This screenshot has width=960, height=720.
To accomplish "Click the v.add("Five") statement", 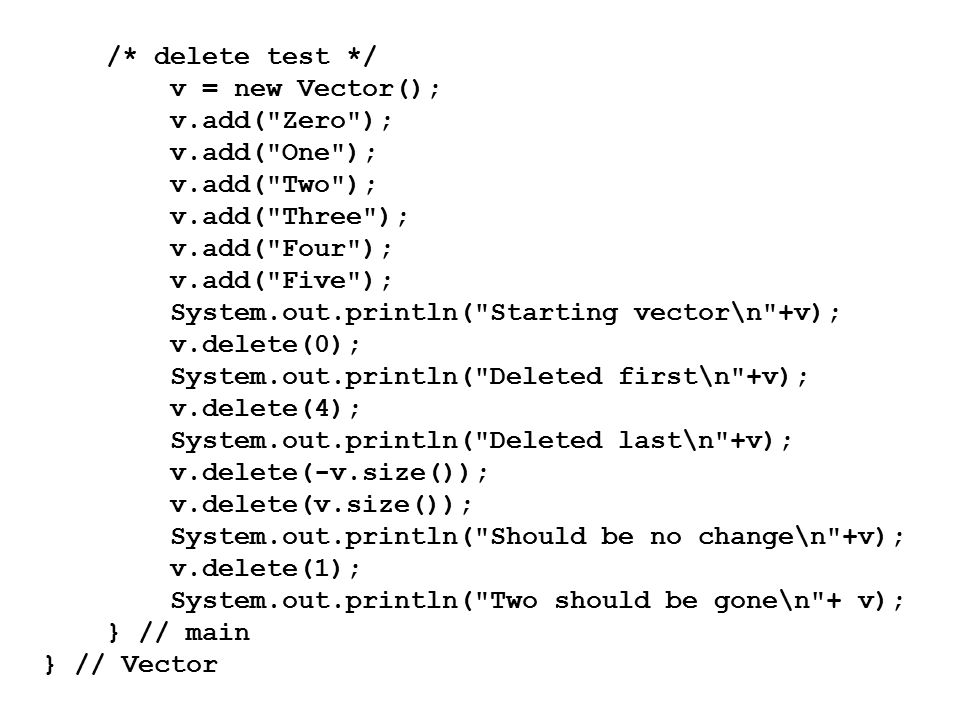I will 280,280.
